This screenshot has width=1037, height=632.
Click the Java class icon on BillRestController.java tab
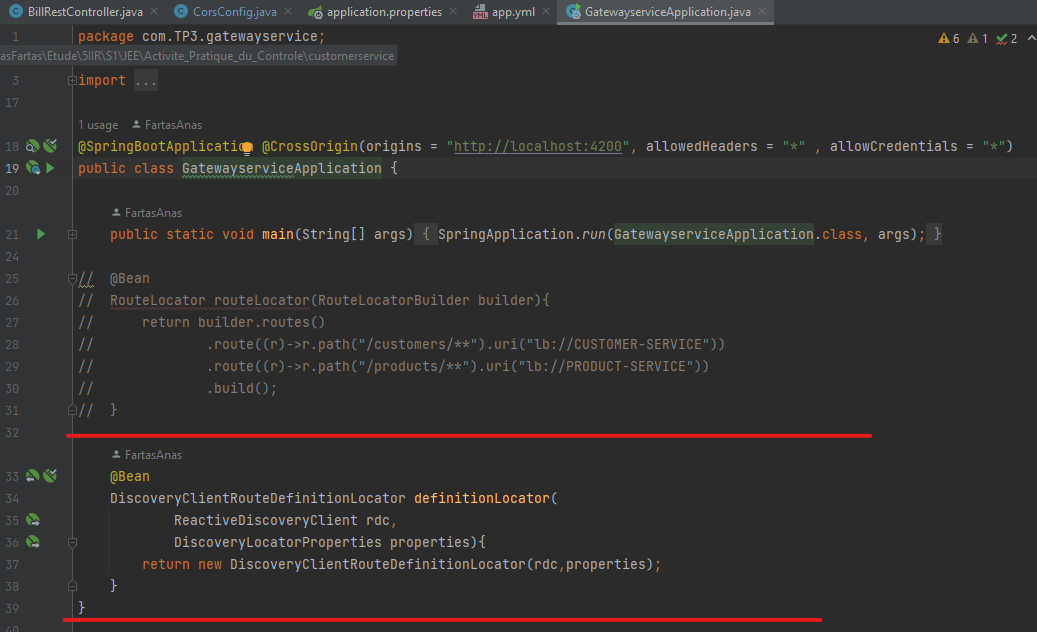point(16,13)
